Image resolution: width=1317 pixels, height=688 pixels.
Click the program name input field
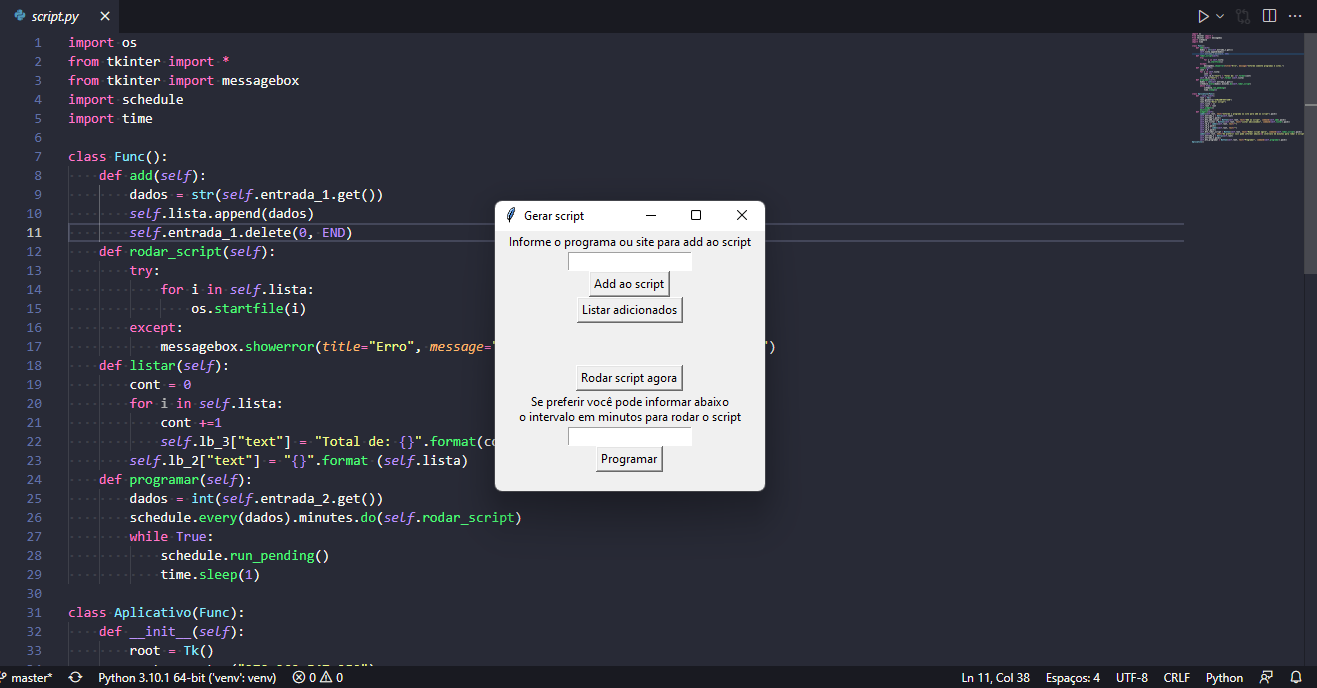629,260
